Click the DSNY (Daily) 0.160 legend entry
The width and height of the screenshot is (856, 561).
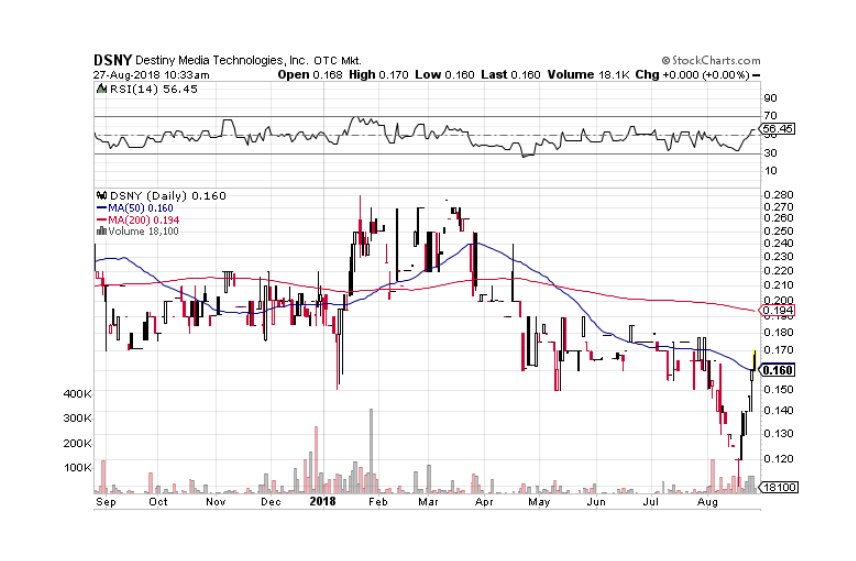[168, 196]
